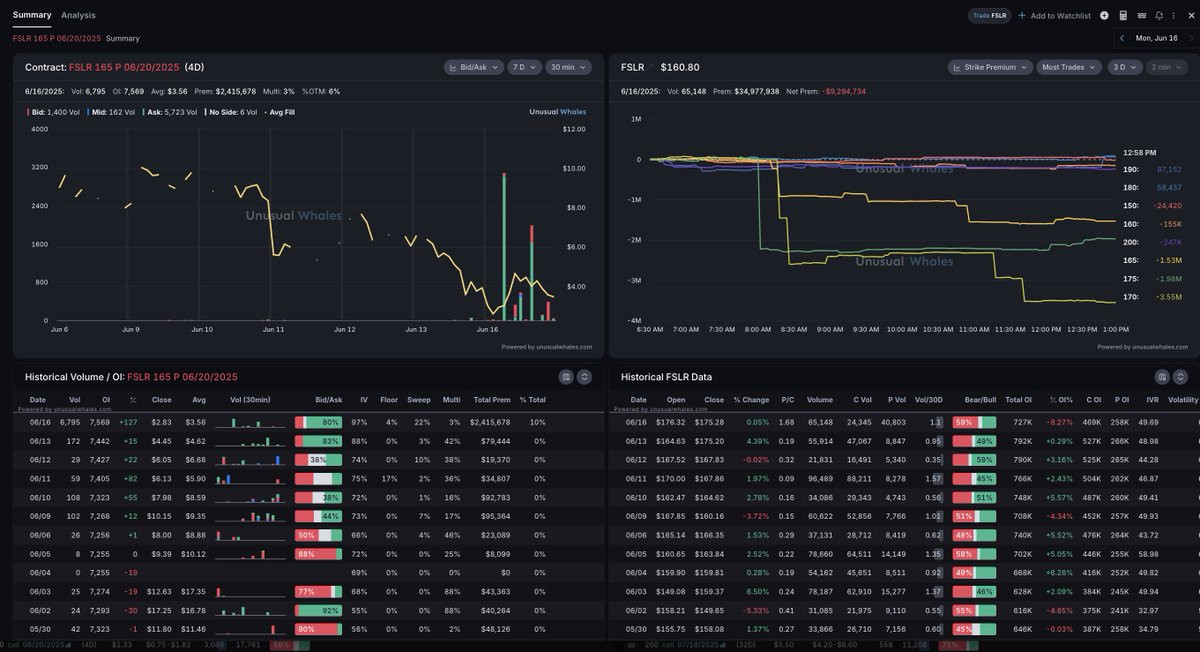The image size is (1200, 652).
Task: Open the table layout icon in top bar
Action: click(x=1141, y=15)
